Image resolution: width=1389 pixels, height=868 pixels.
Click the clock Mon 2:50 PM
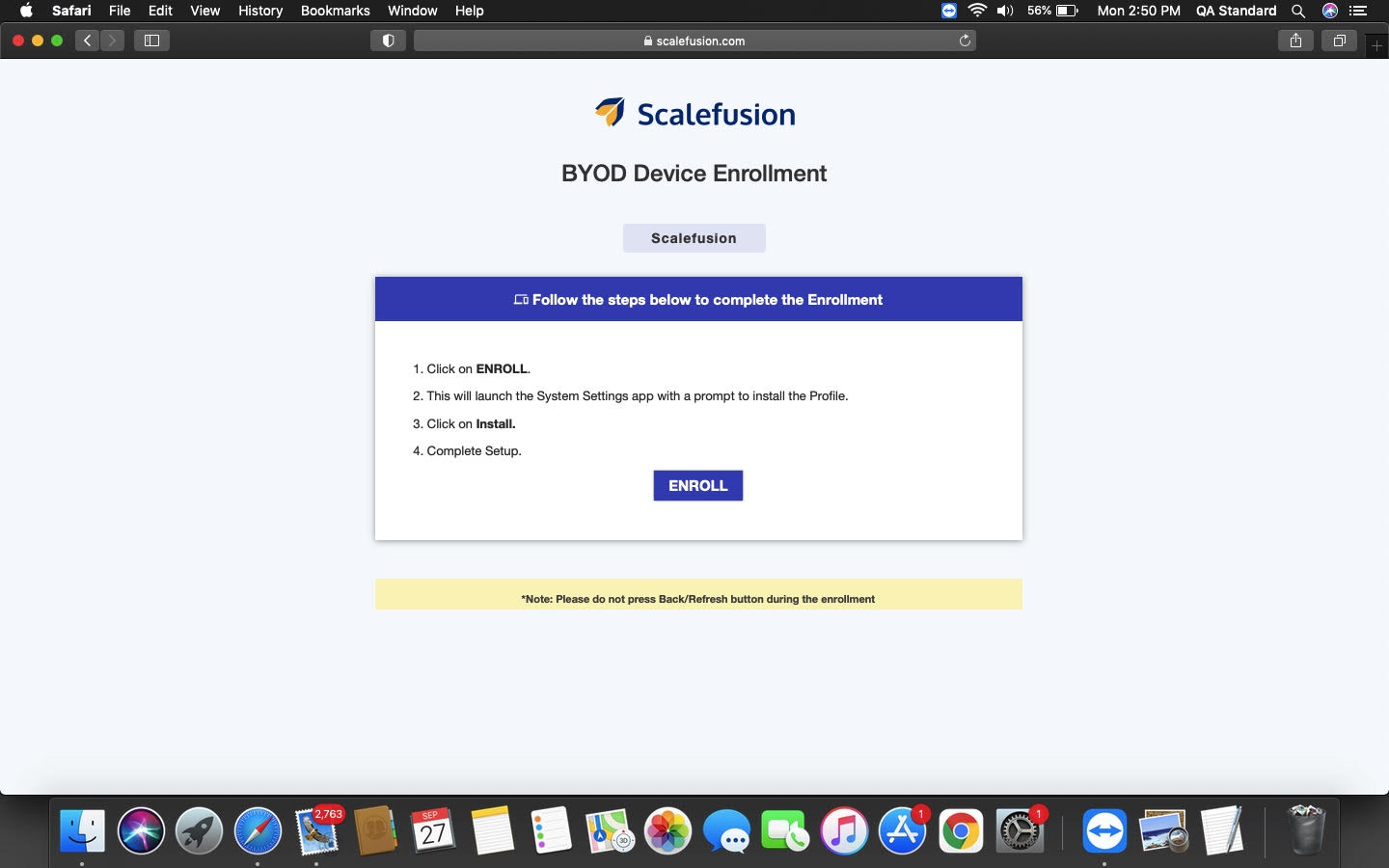click(1138, 11)
